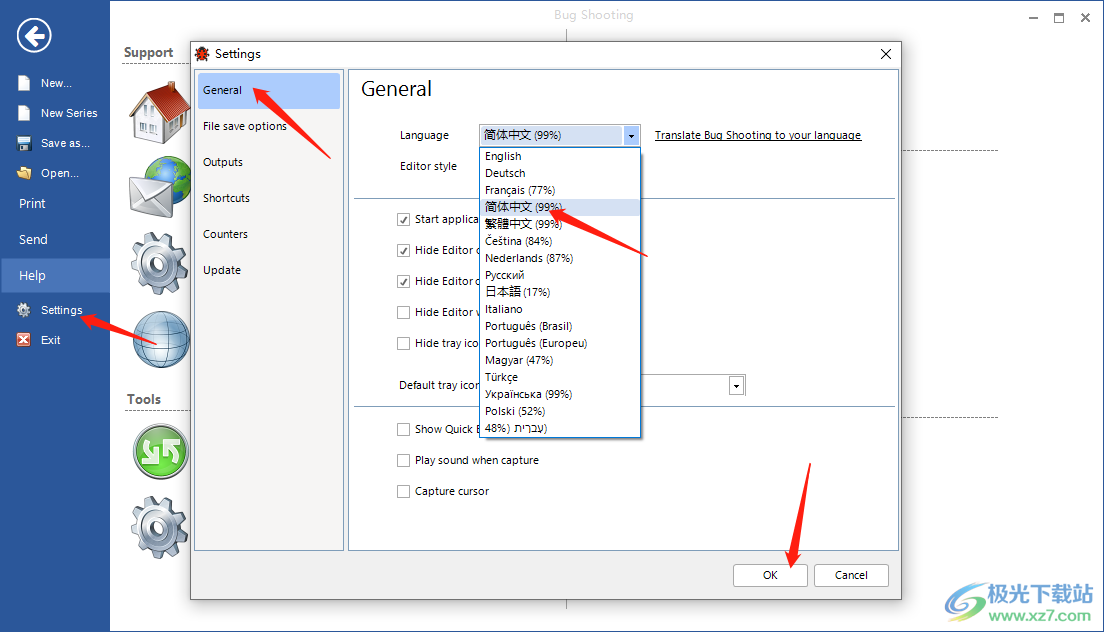Screen dimensions: 1104x632
Task: Choose Français (77%) language
Action: (560, 190)
